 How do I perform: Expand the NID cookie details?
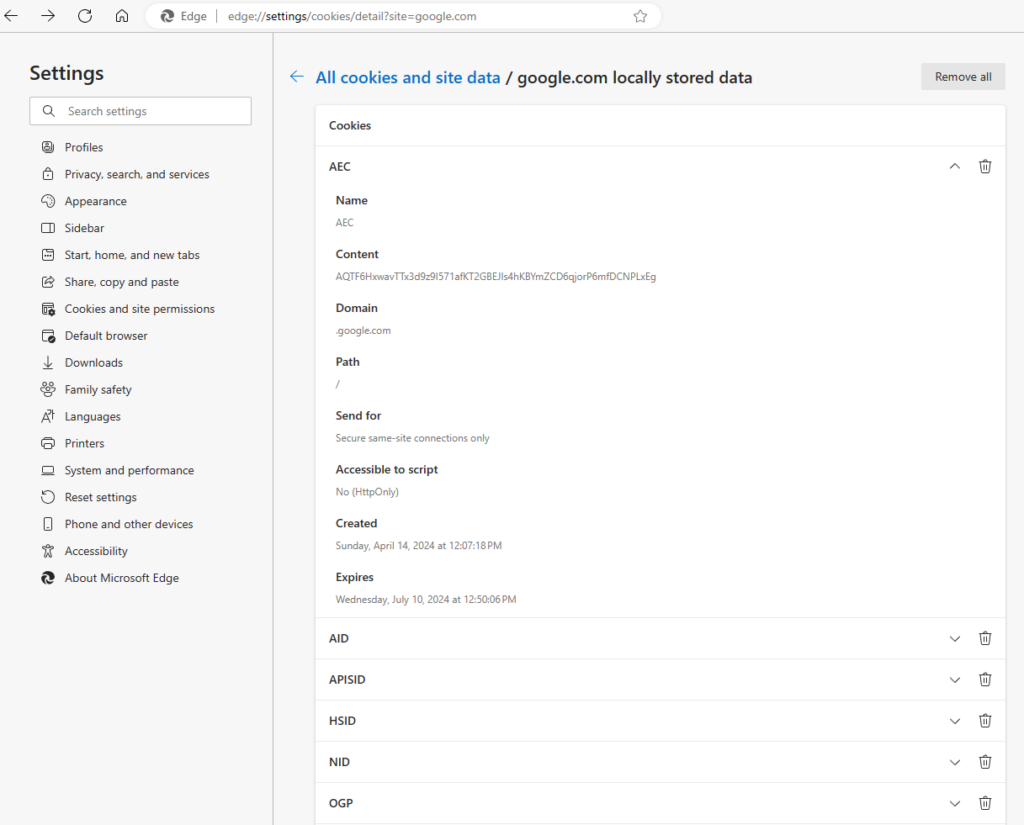coord(955,762)
